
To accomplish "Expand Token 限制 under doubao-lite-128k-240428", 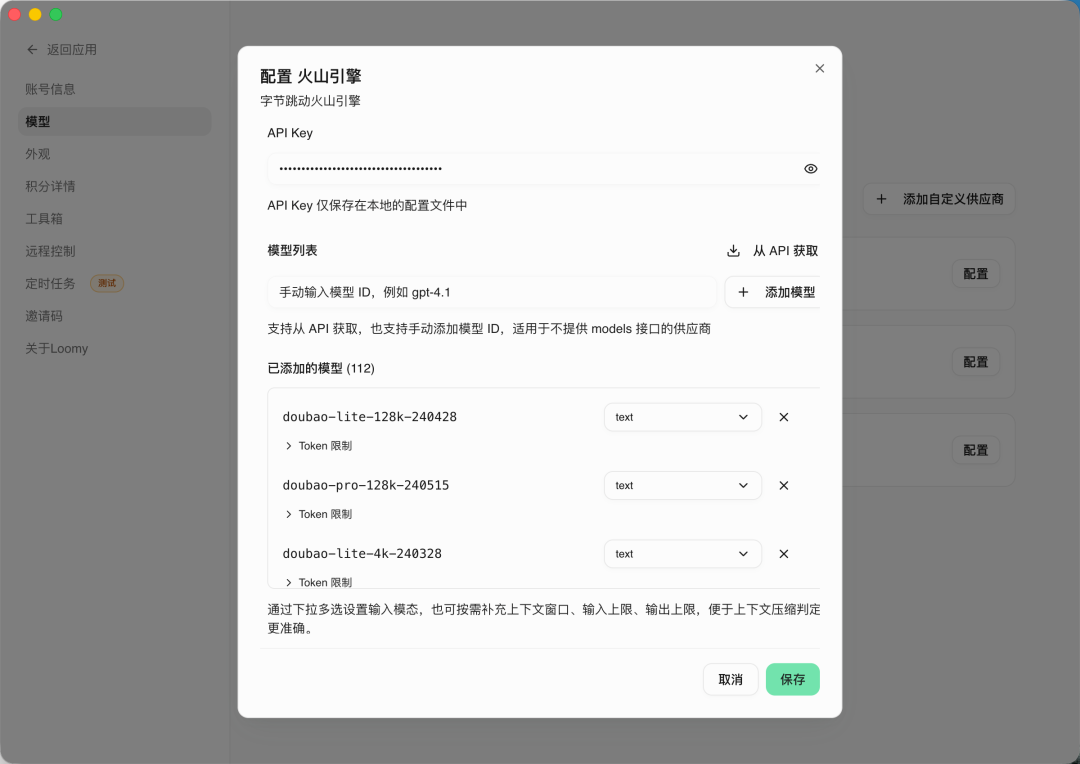I will point(318,446).
